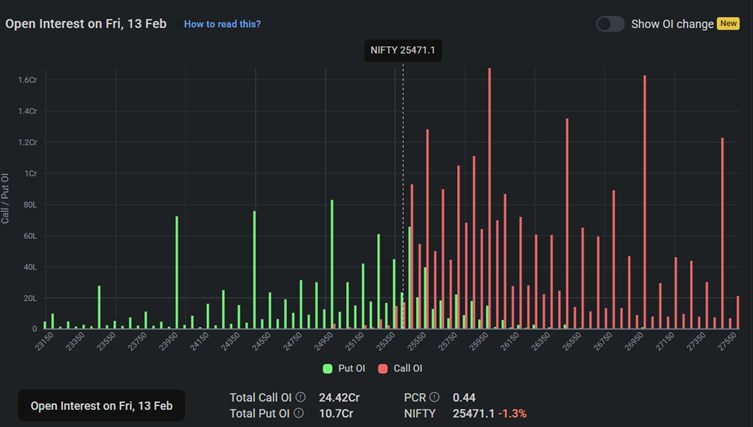The height and width of the screenshot is (427, 753).
Task: Click the info icon beside Total Put OI
Action: pos(298,413)
